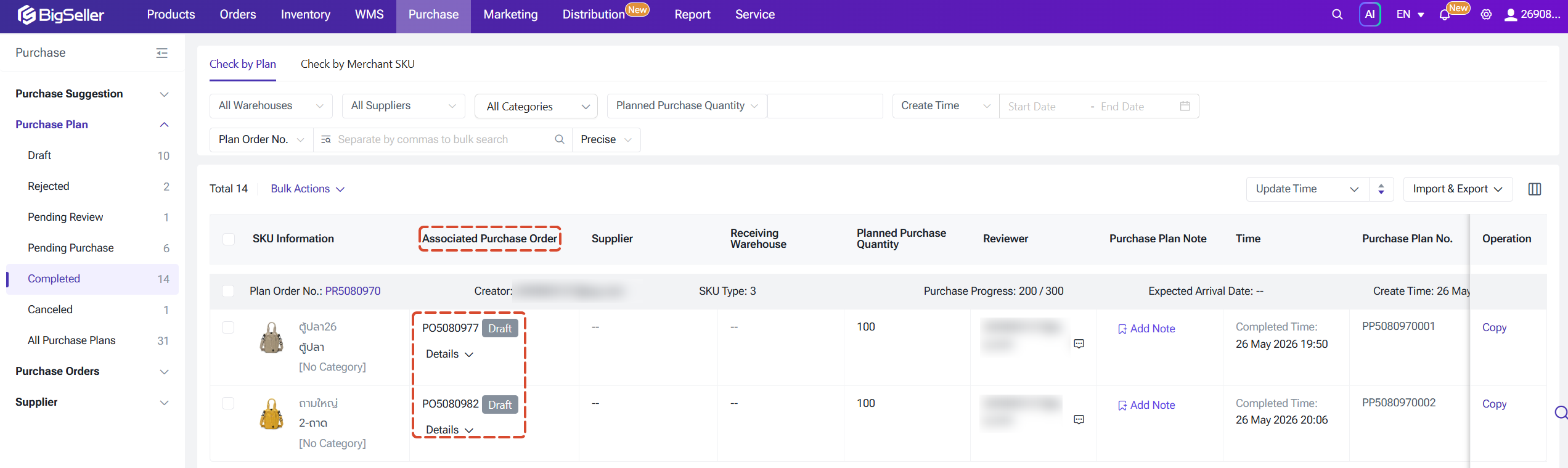
Task: Expand Details under PO5080977
Action: [449, 354]
